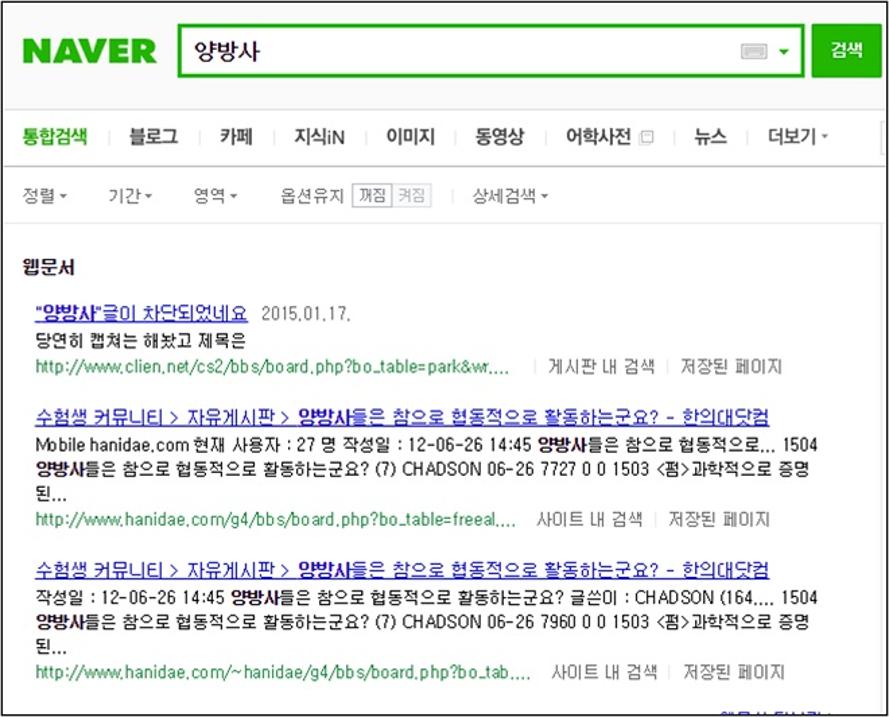
Task: Expand the 더보기 menu
Action: coord(797,136)
